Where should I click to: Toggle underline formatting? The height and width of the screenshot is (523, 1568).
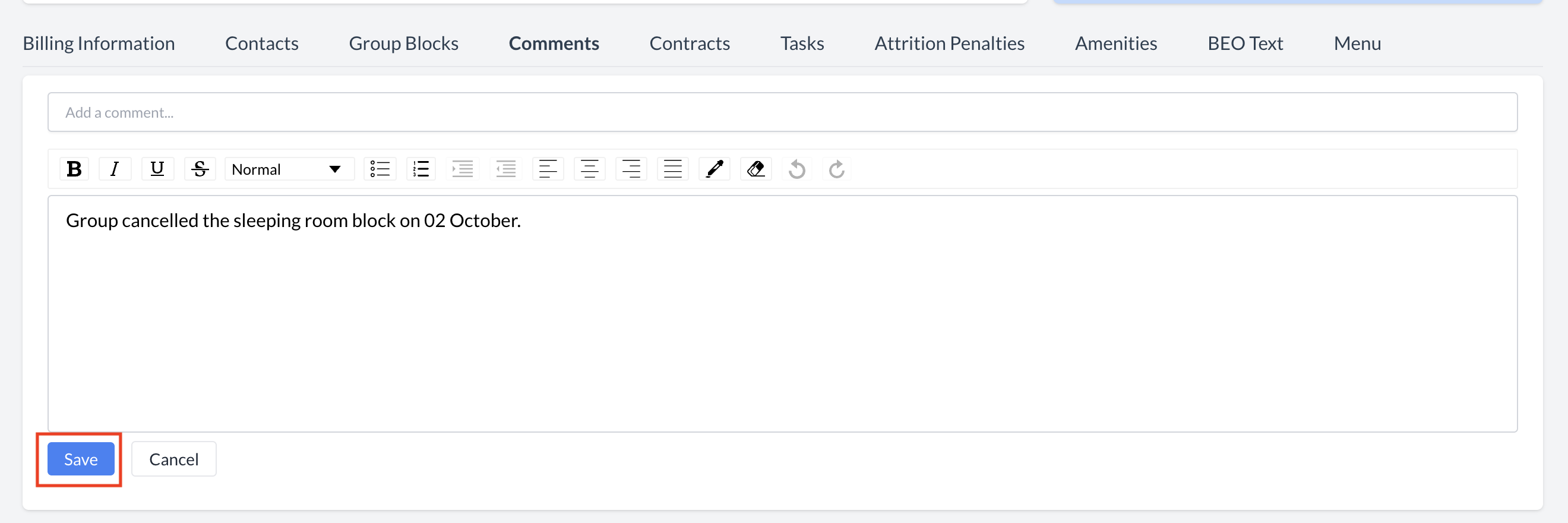[x=157, y=169]
